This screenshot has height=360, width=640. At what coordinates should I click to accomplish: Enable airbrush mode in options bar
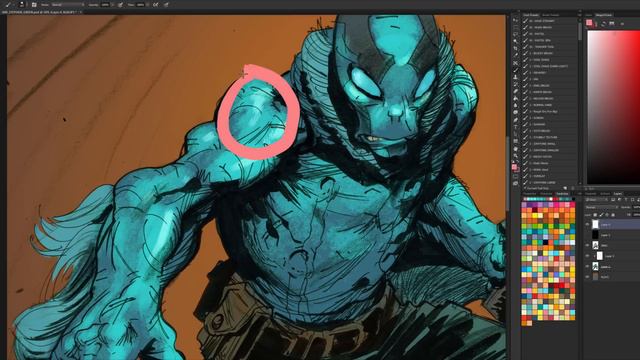[x=156, y=4]
